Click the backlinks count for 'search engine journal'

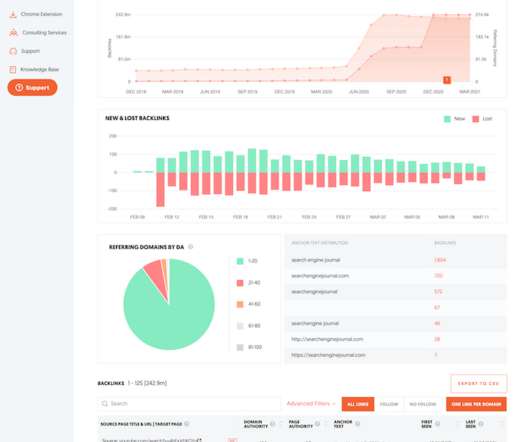tap(440, 260)
